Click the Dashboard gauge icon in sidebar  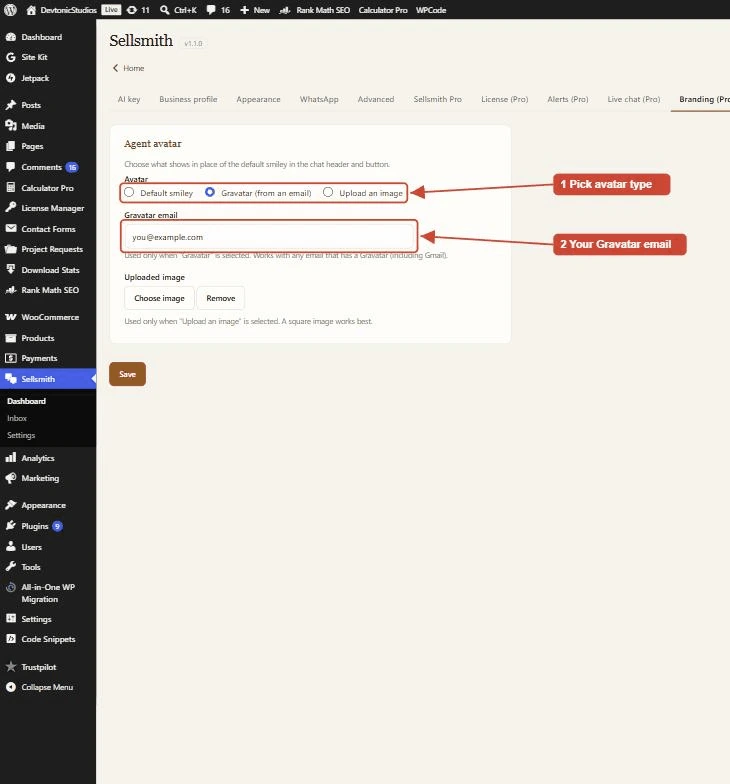coord(10,37)
